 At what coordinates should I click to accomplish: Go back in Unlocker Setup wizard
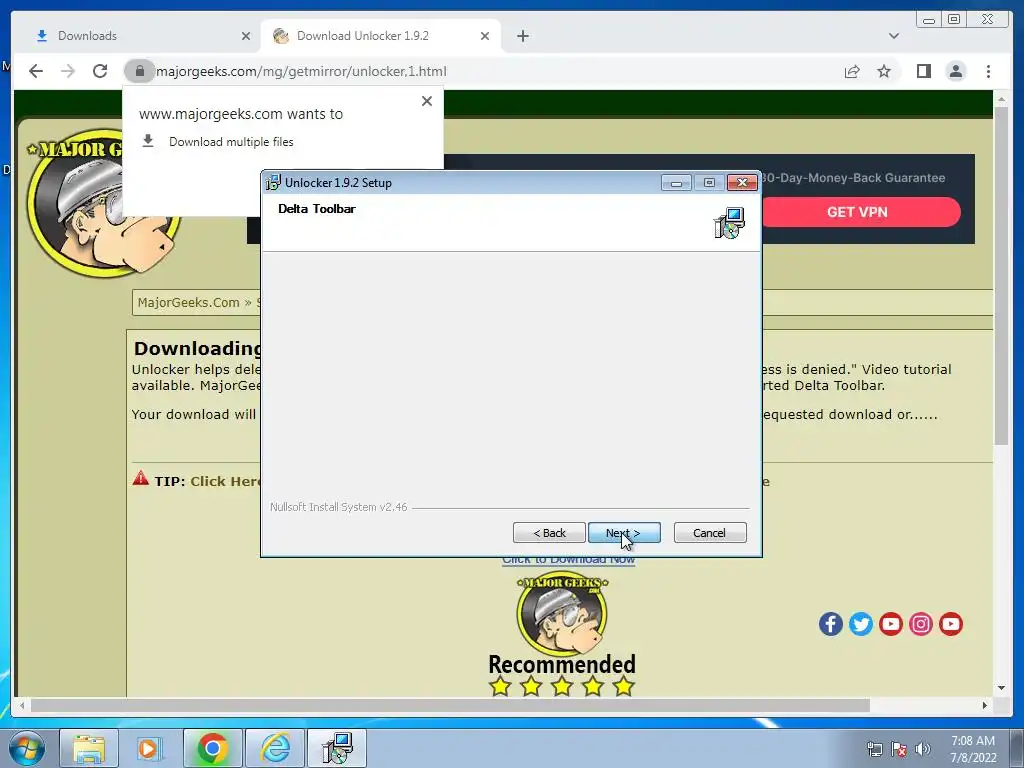click(549, 533)
